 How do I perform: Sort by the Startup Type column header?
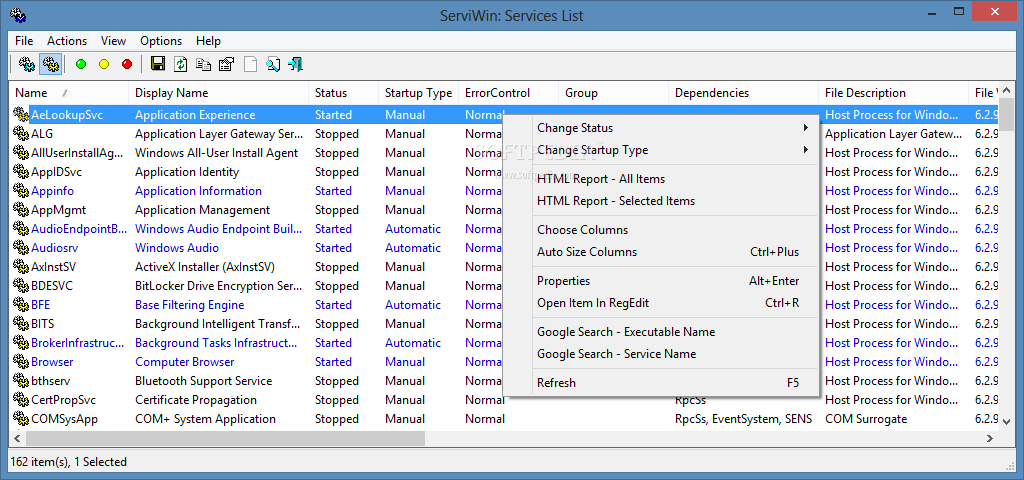point(419,93)
